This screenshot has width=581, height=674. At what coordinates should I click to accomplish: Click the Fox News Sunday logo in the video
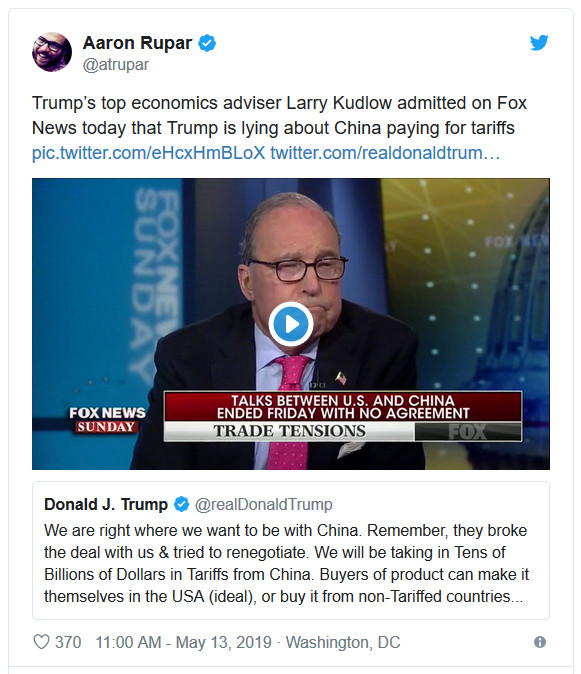(107, 420)
